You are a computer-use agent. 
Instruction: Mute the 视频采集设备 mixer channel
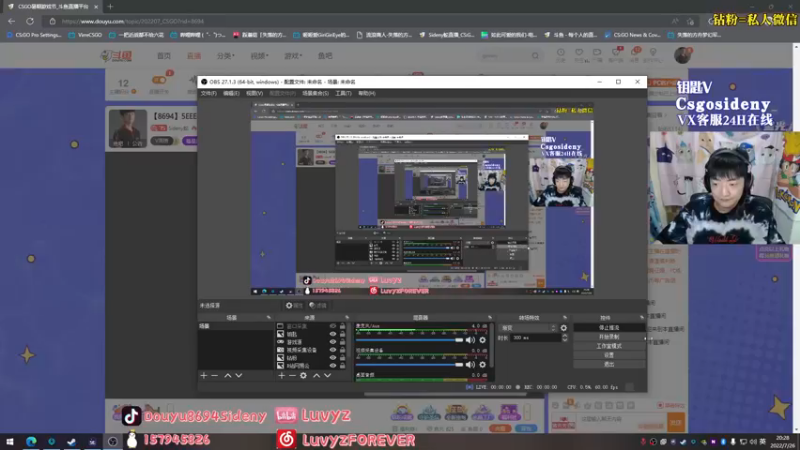(x=470, y=364)
